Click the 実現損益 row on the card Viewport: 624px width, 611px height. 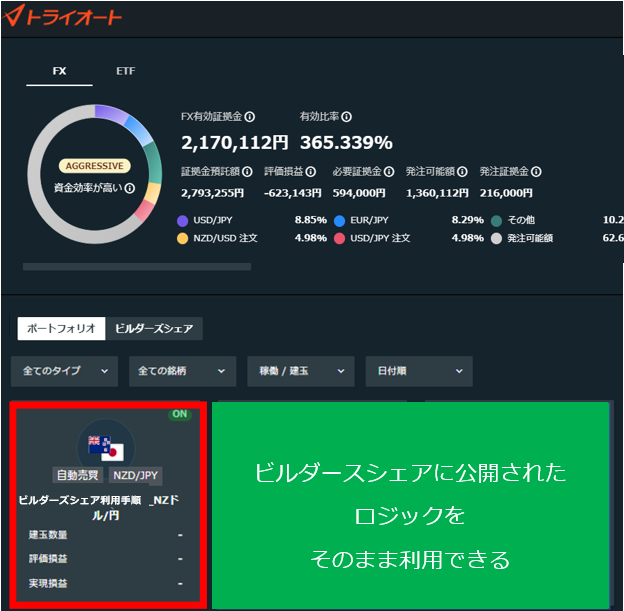[x=106, y=584]
